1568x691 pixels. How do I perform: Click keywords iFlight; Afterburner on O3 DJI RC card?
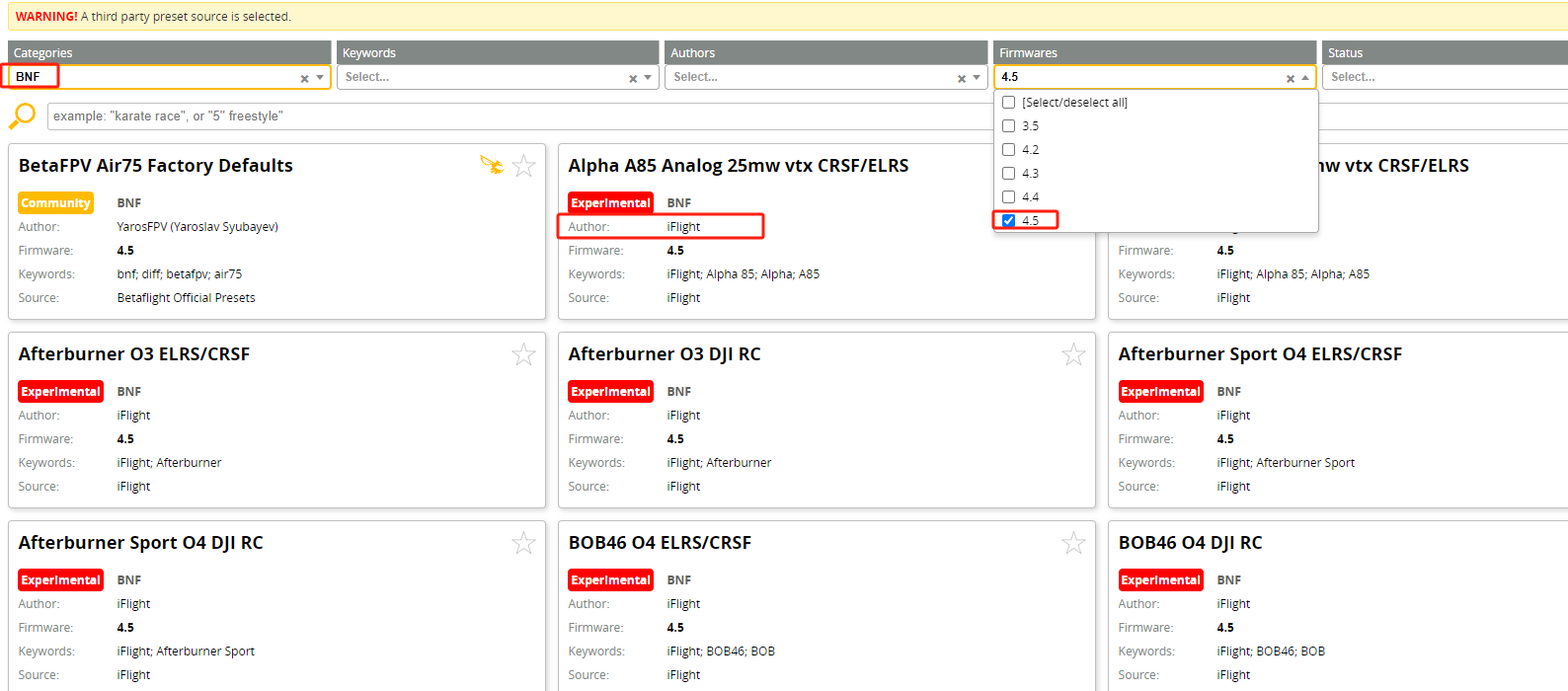tap(719, 463)
